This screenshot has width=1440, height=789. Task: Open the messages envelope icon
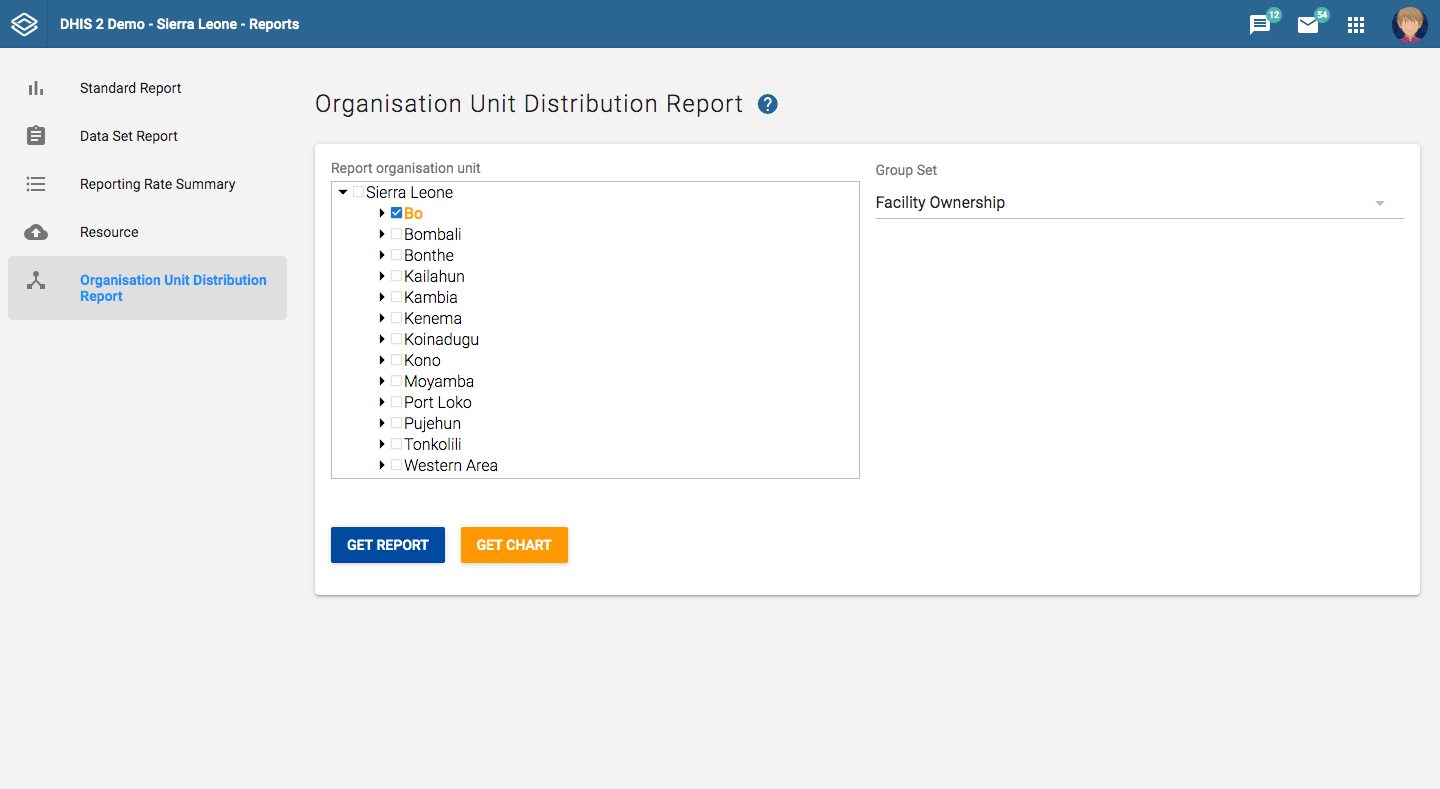tap(1308, 25)
